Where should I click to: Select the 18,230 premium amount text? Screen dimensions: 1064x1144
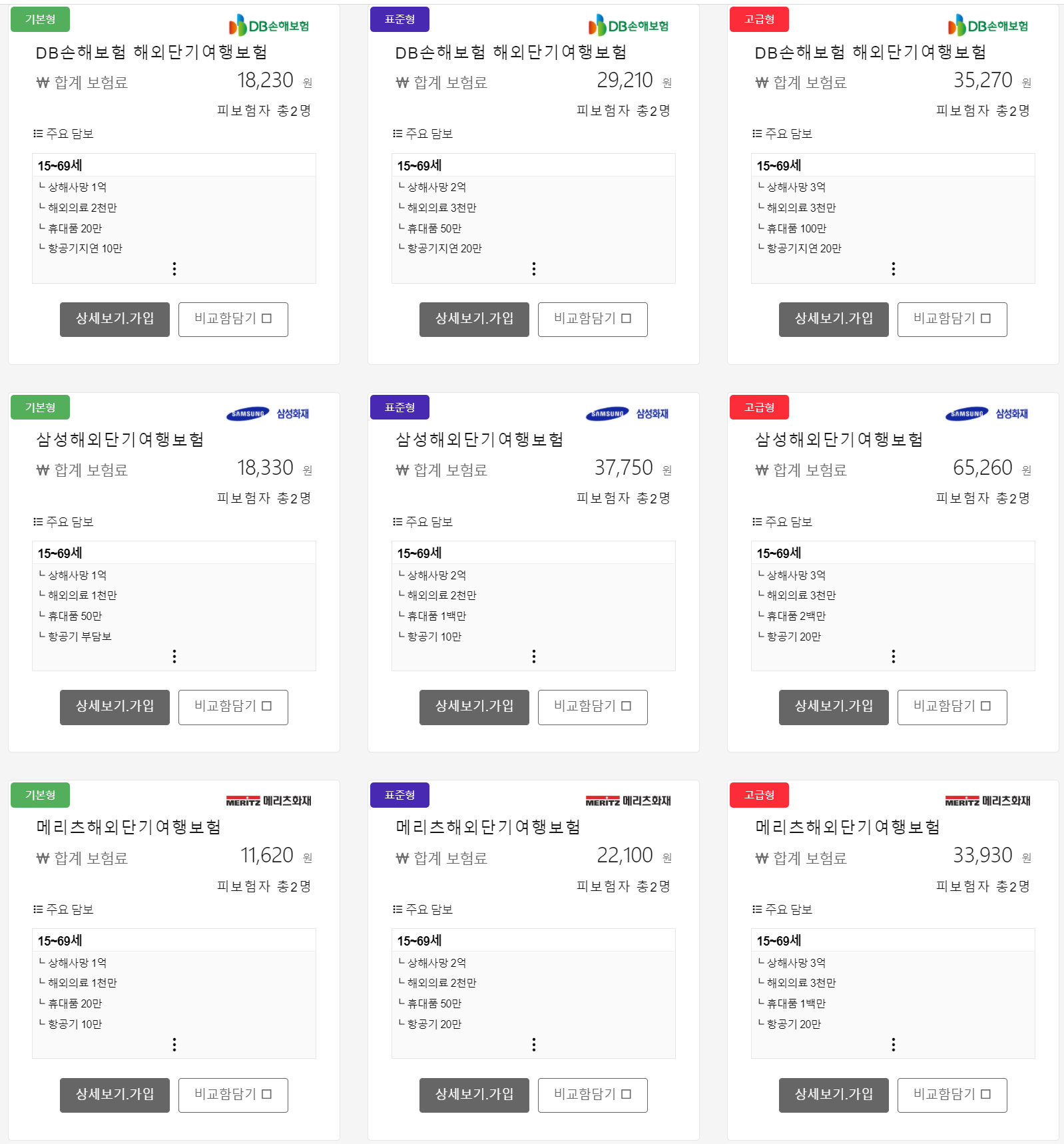pyautogui.click(x=266, y=80)
